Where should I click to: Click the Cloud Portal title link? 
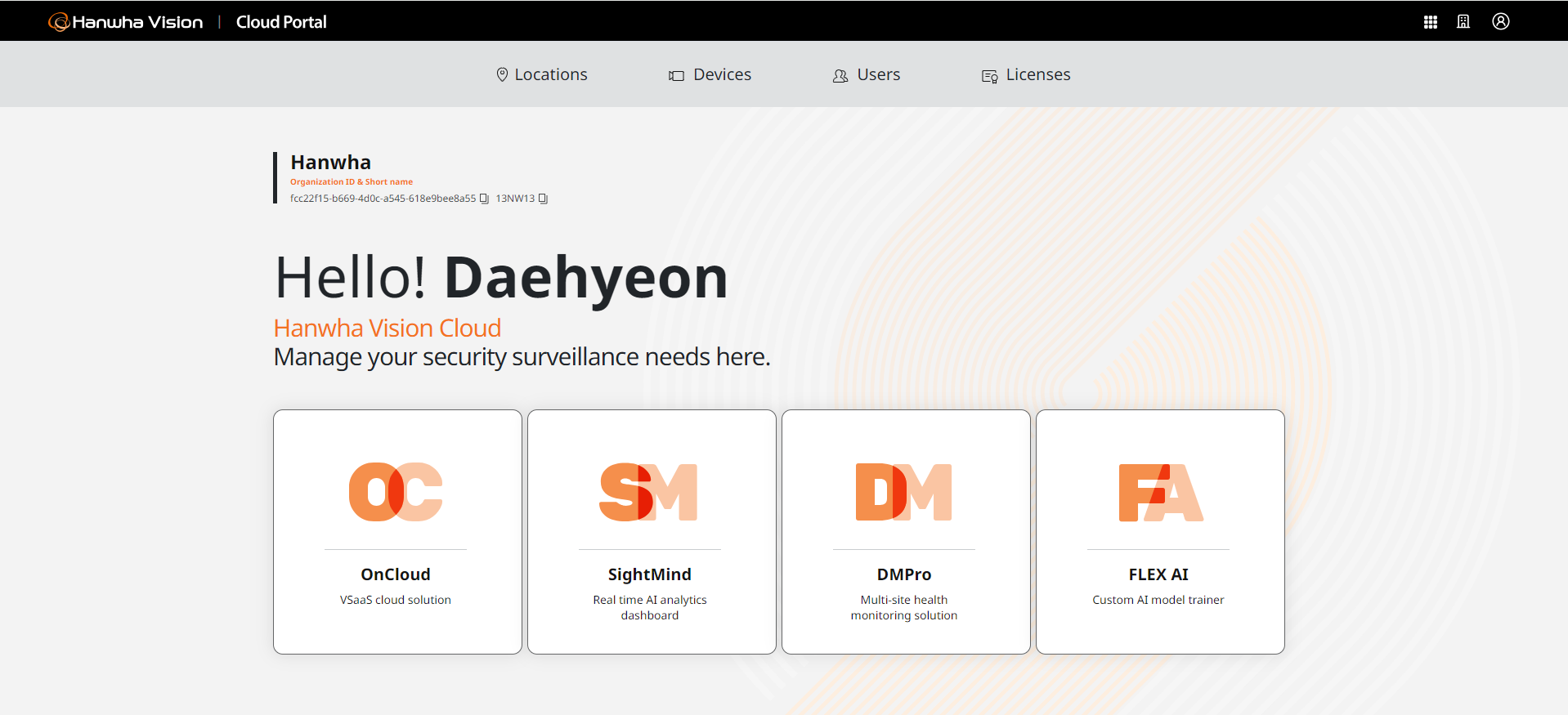tap(281, 22)
